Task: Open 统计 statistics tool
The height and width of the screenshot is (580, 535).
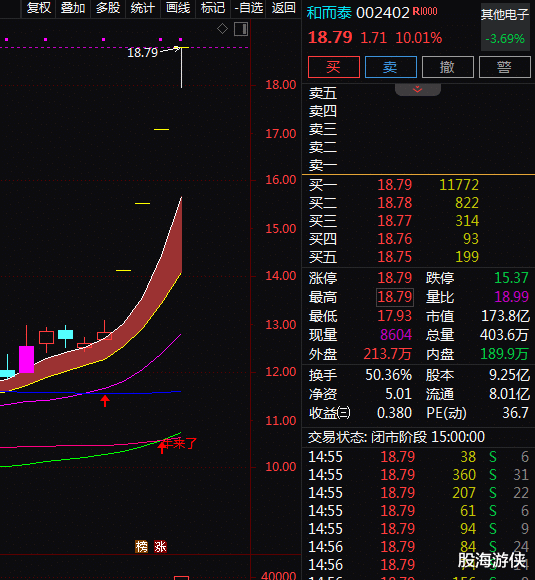Action: 143,8
